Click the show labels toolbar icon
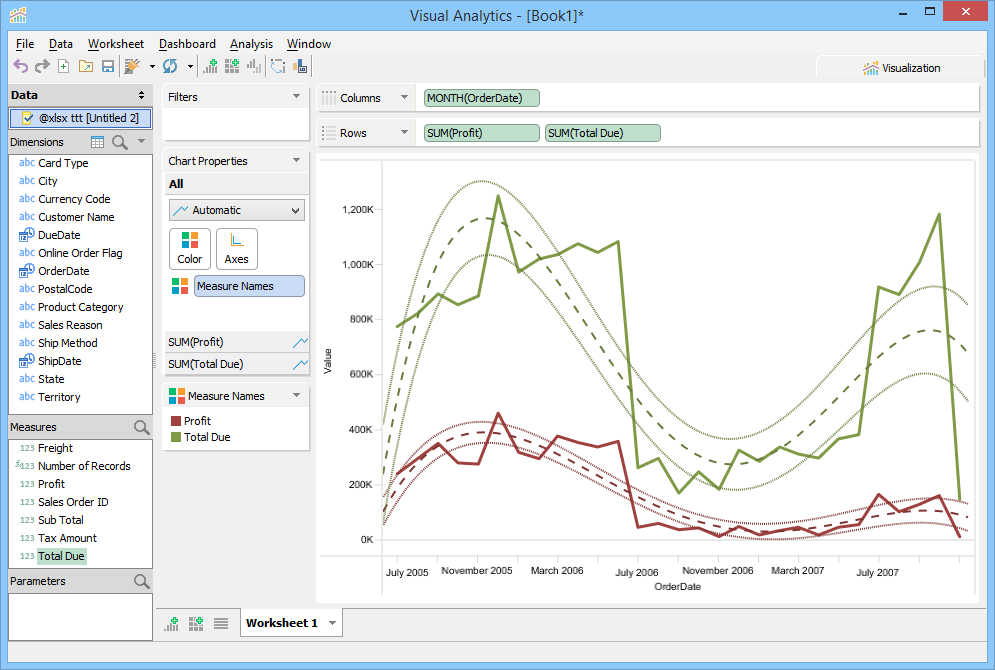The image size is (995, 670). tap(300, 66)
